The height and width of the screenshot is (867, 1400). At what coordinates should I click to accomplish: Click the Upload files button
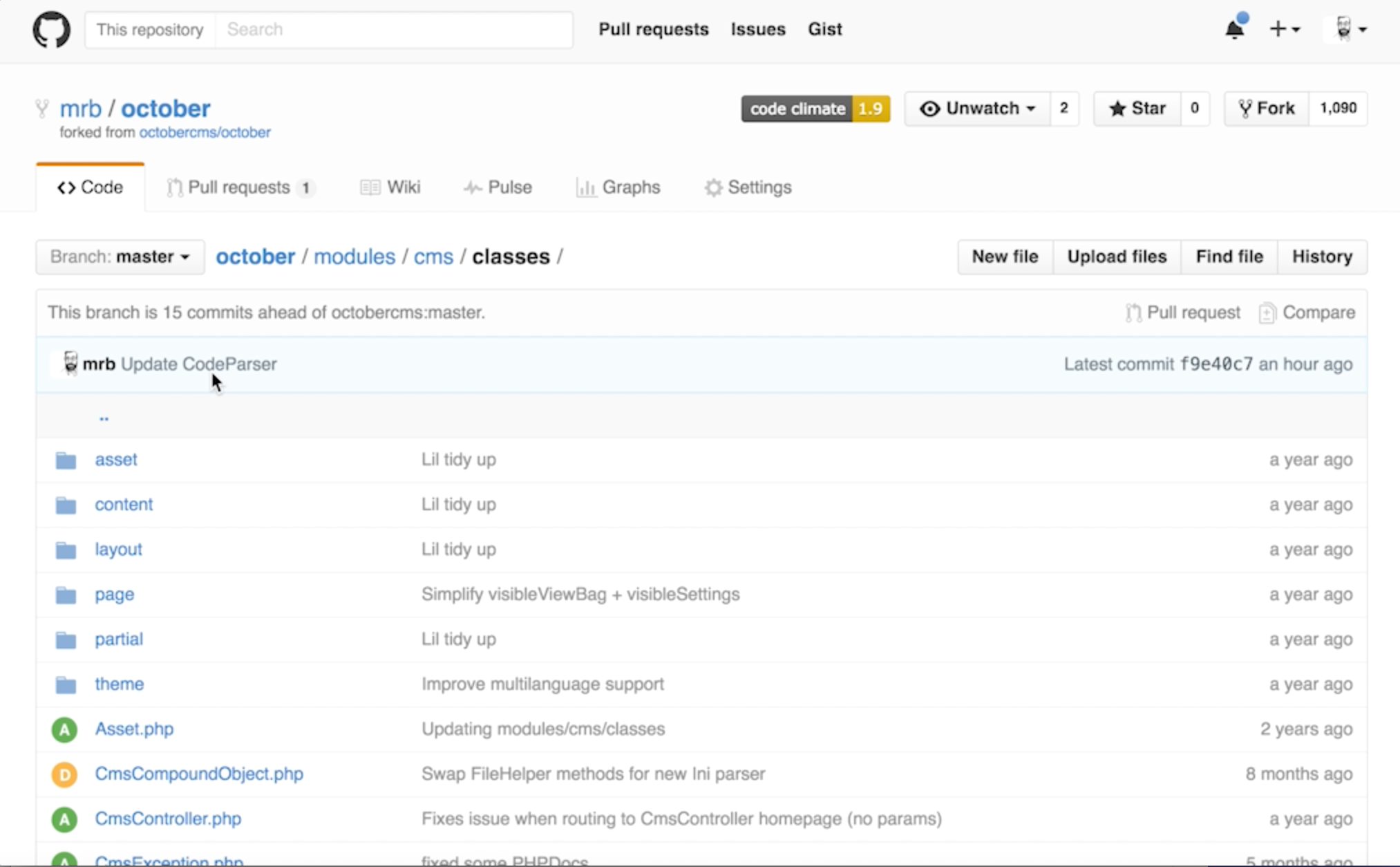pyautogui.click(x=1117, y=257)
